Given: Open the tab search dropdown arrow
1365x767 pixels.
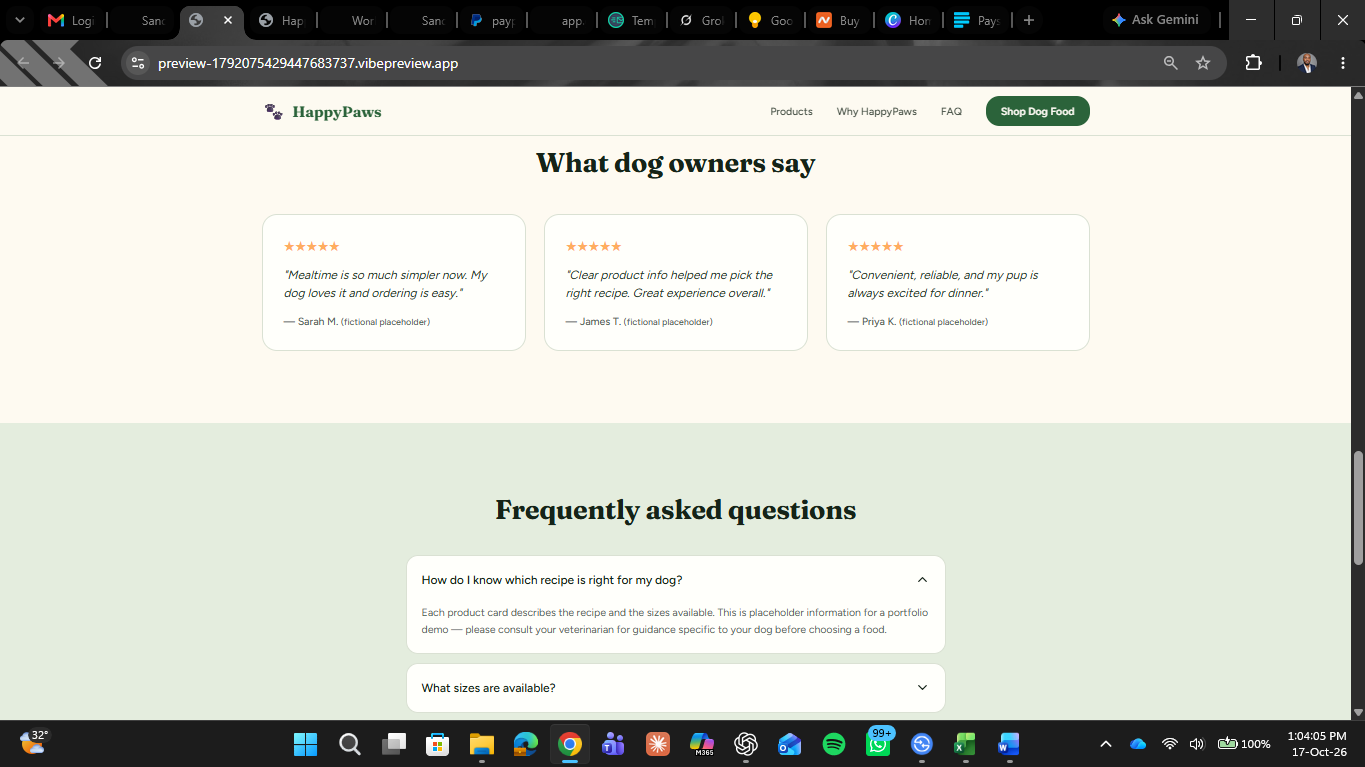Looking at the screenshot, I should coord(18,20).
